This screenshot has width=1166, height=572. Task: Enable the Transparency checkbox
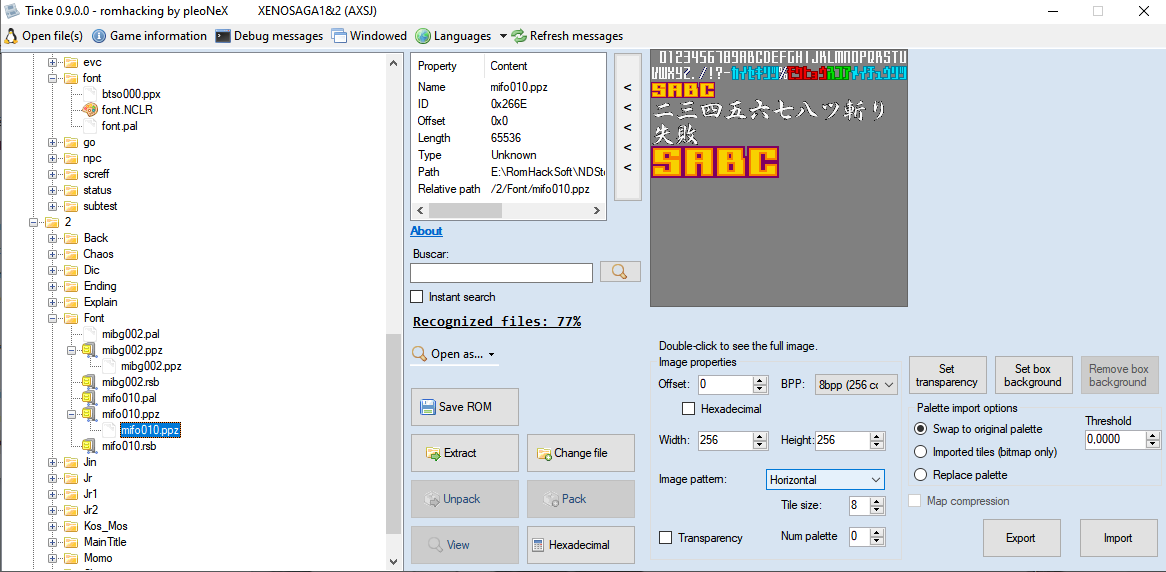click(x=666, y=538)
